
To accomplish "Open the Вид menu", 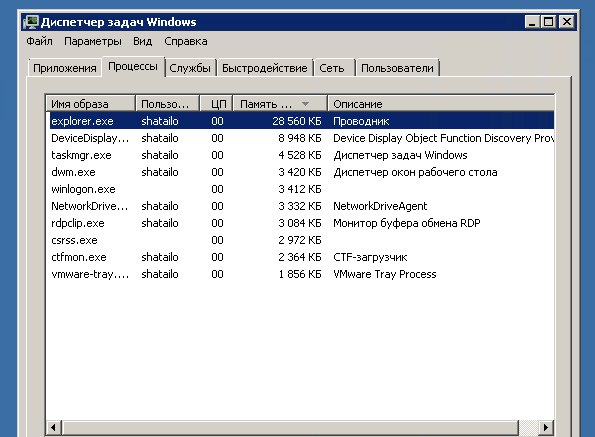I will [143, 41].
